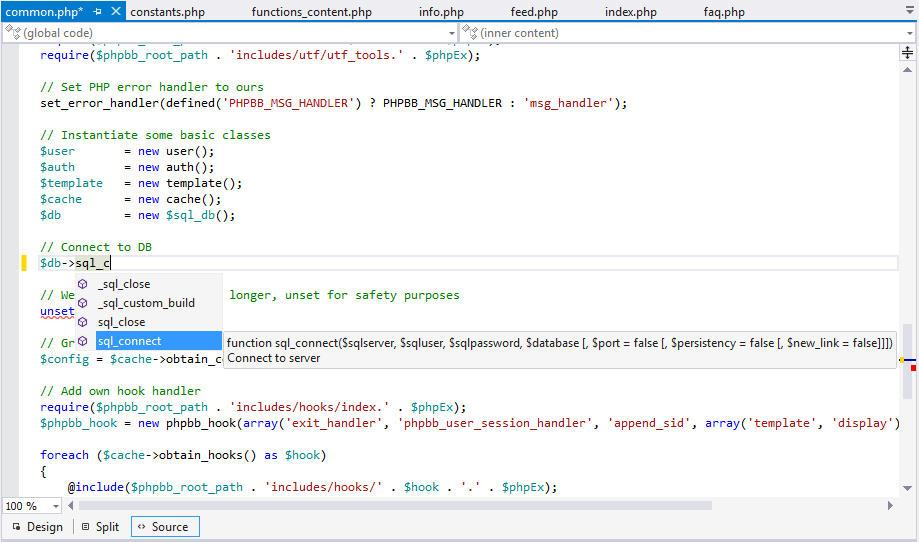Click the vertical scrollbar up arrow

click(x=907, y=70)
